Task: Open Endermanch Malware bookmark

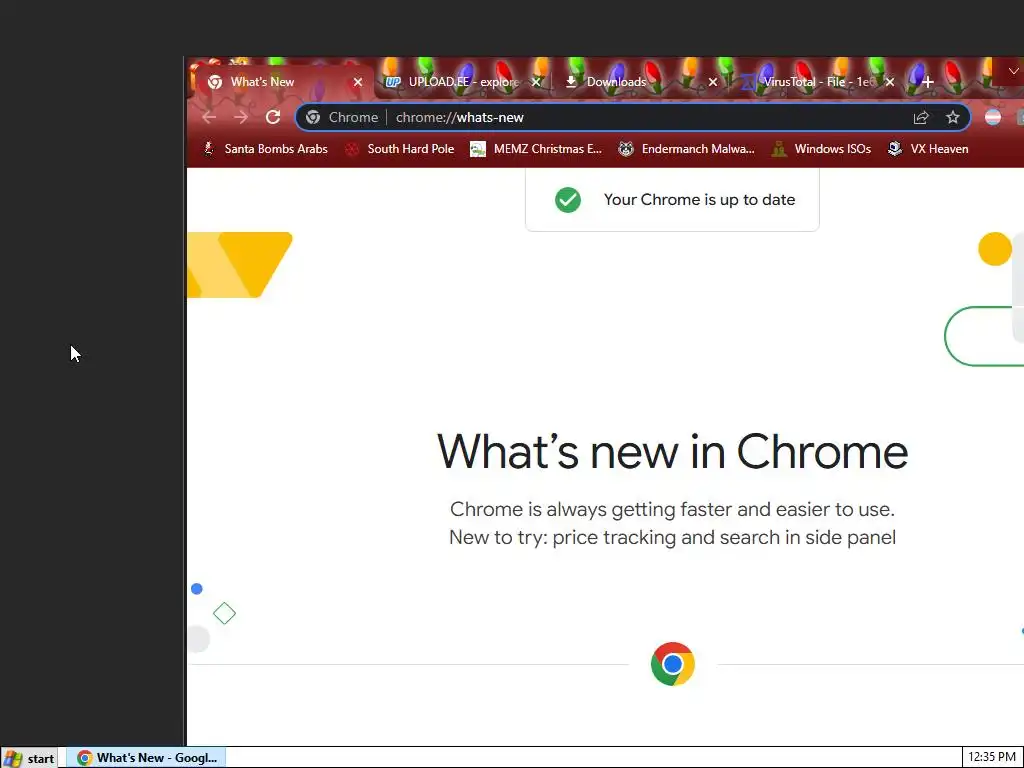Action: click(686, 149)
